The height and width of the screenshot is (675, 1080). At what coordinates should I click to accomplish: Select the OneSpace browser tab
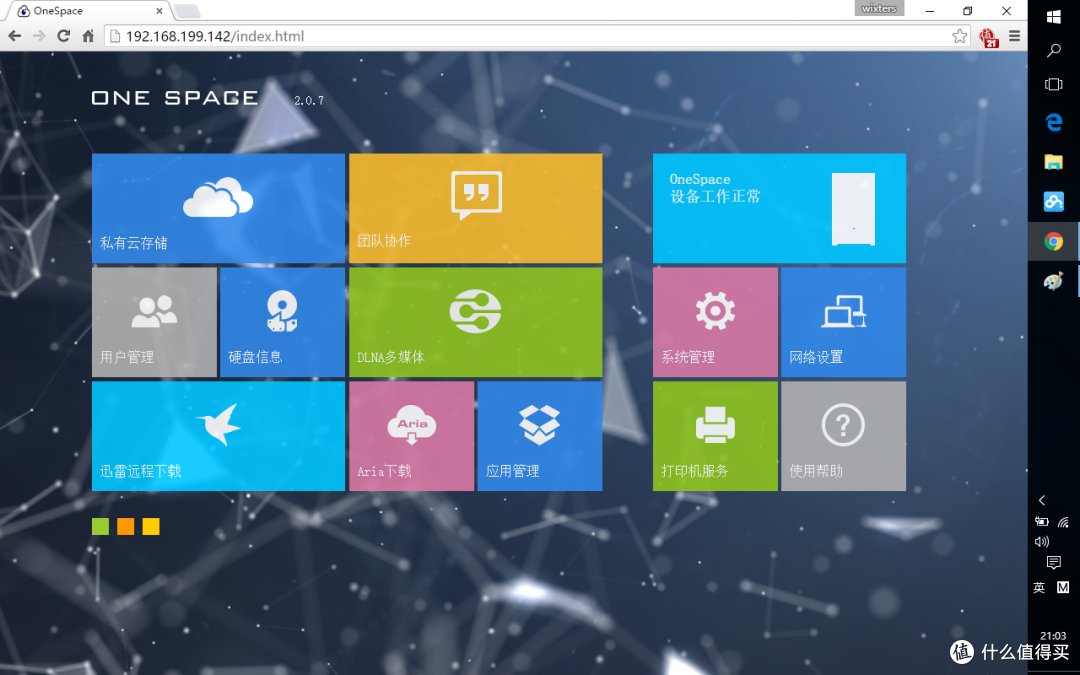tap(90, 11)
